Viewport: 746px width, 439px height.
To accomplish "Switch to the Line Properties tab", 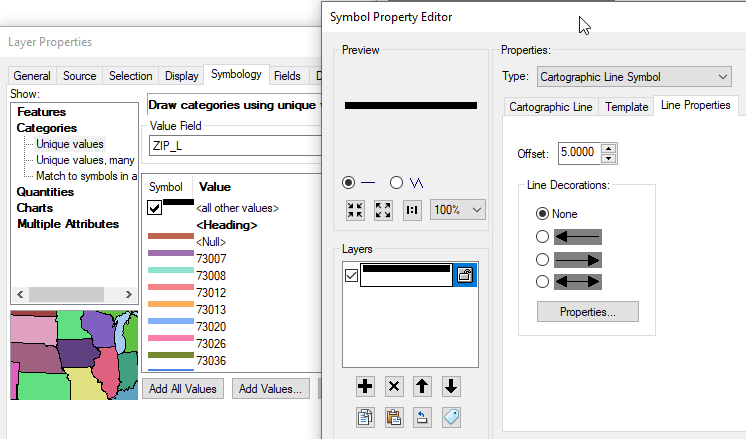I will point(696,105).
